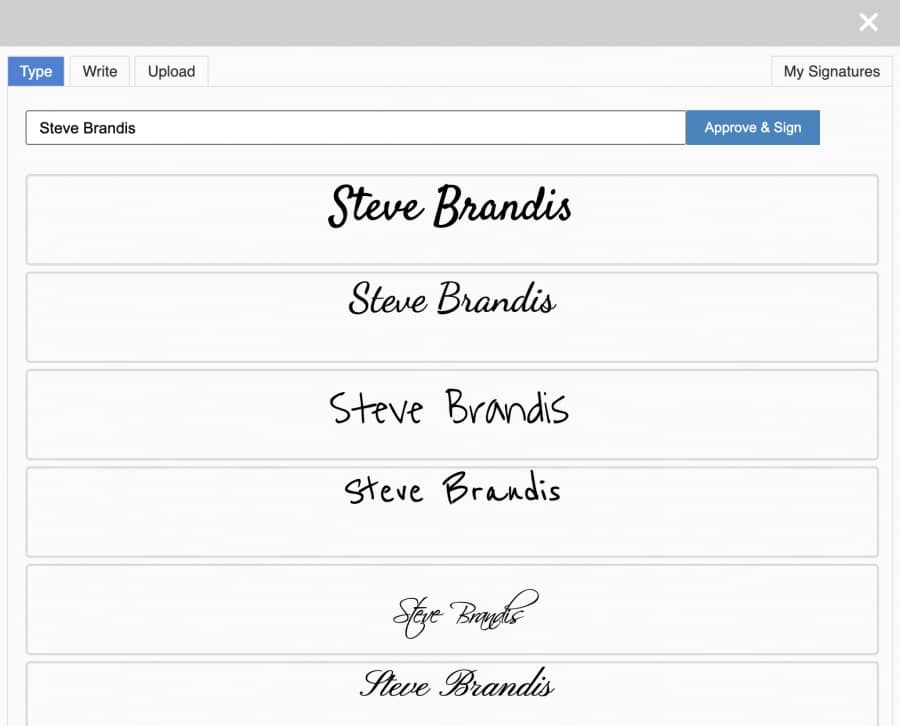Select the sixth formal calligraphy signature style

coord(452,694)
